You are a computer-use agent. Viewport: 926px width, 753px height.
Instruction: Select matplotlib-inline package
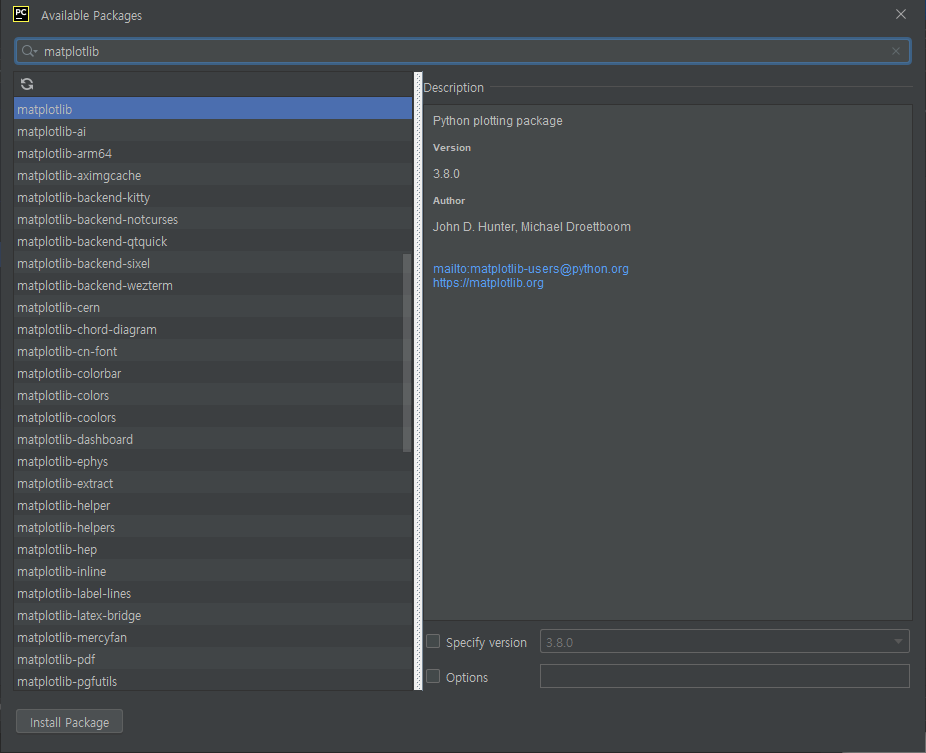[x=213, y=572]
